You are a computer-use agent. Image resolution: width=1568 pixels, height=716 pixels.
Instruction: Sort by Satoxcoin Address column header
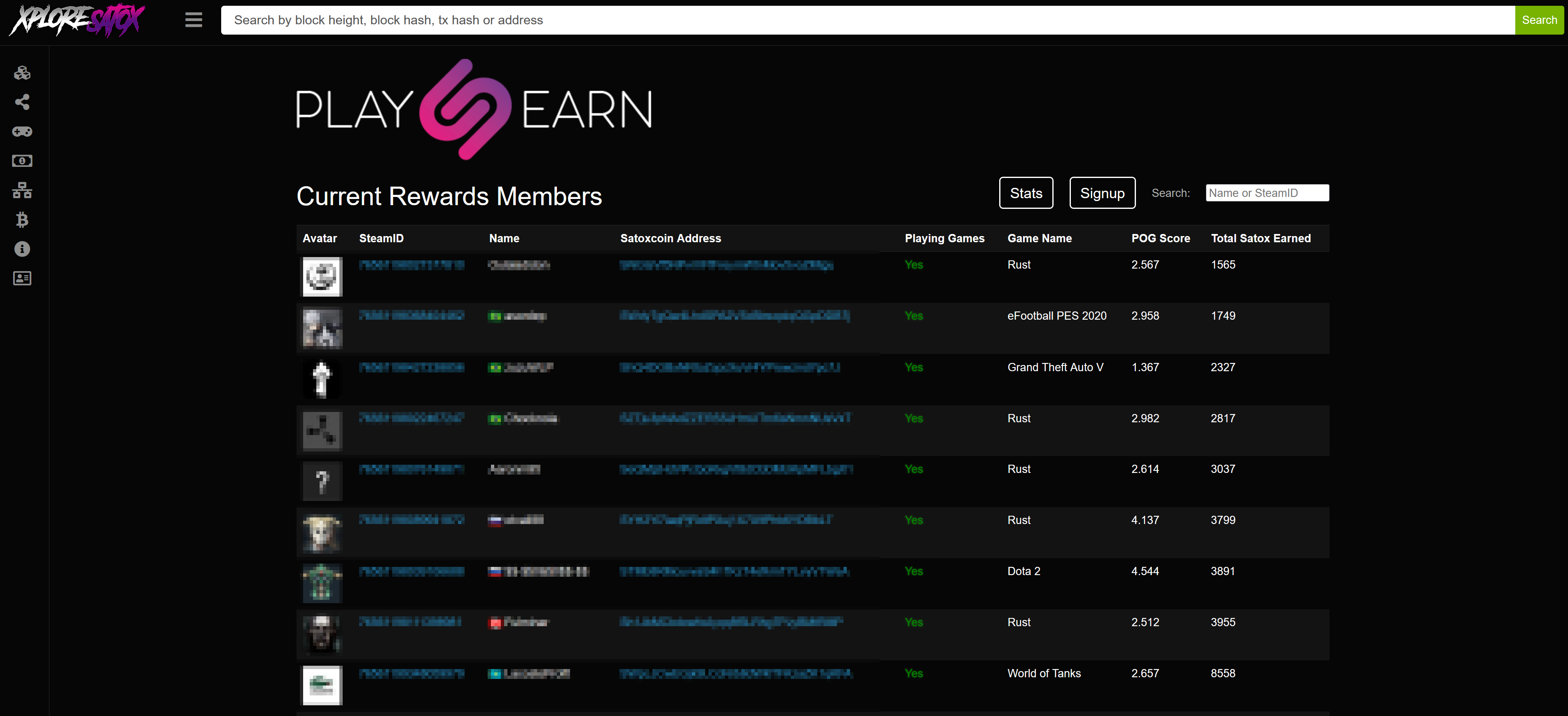point(670,239)
